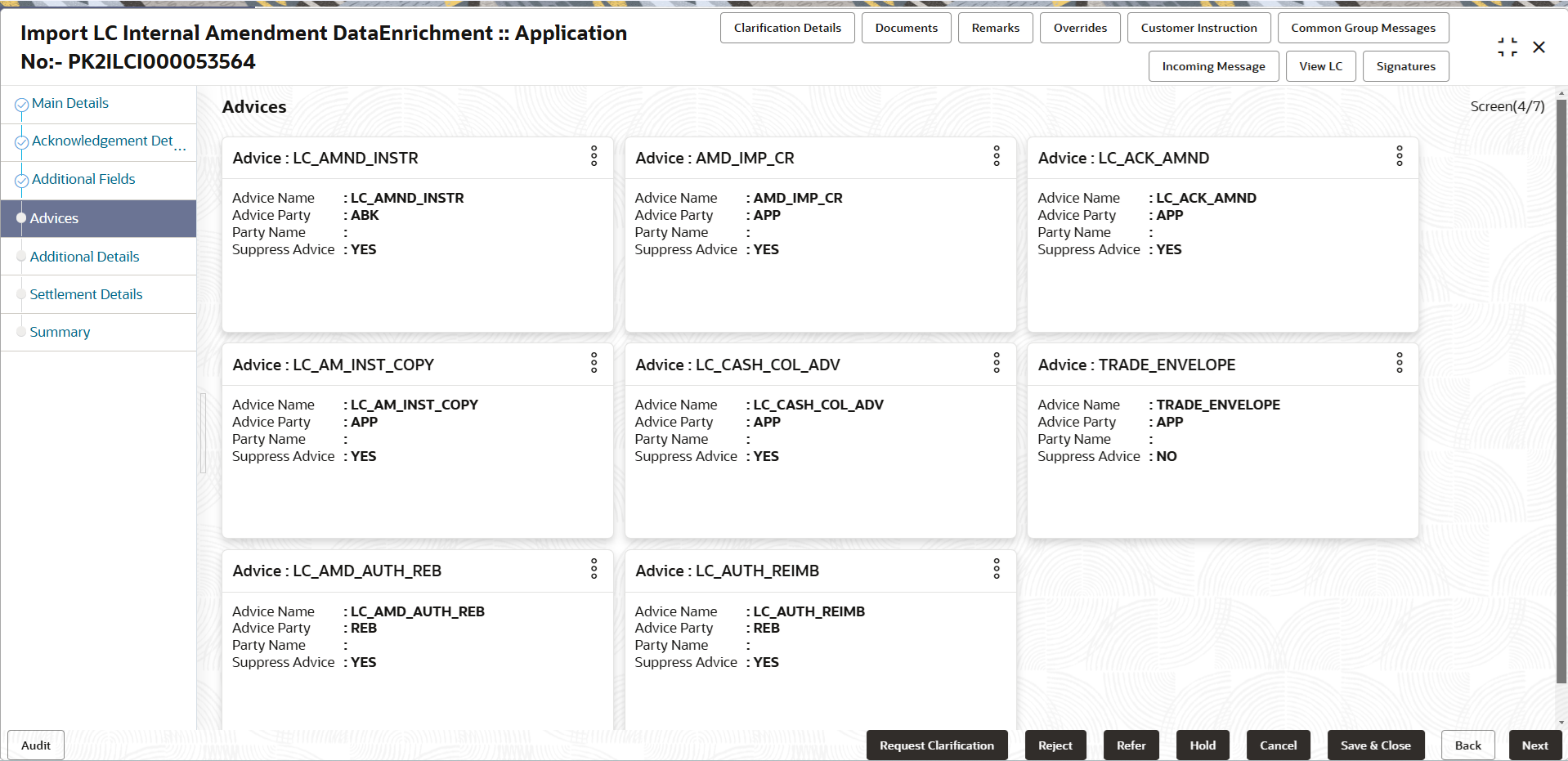Open kebab menu on LC_AM_INST_COPY advice card
Image resolution: width=1568 pixels, height=761 pixels.
(594, 363)
